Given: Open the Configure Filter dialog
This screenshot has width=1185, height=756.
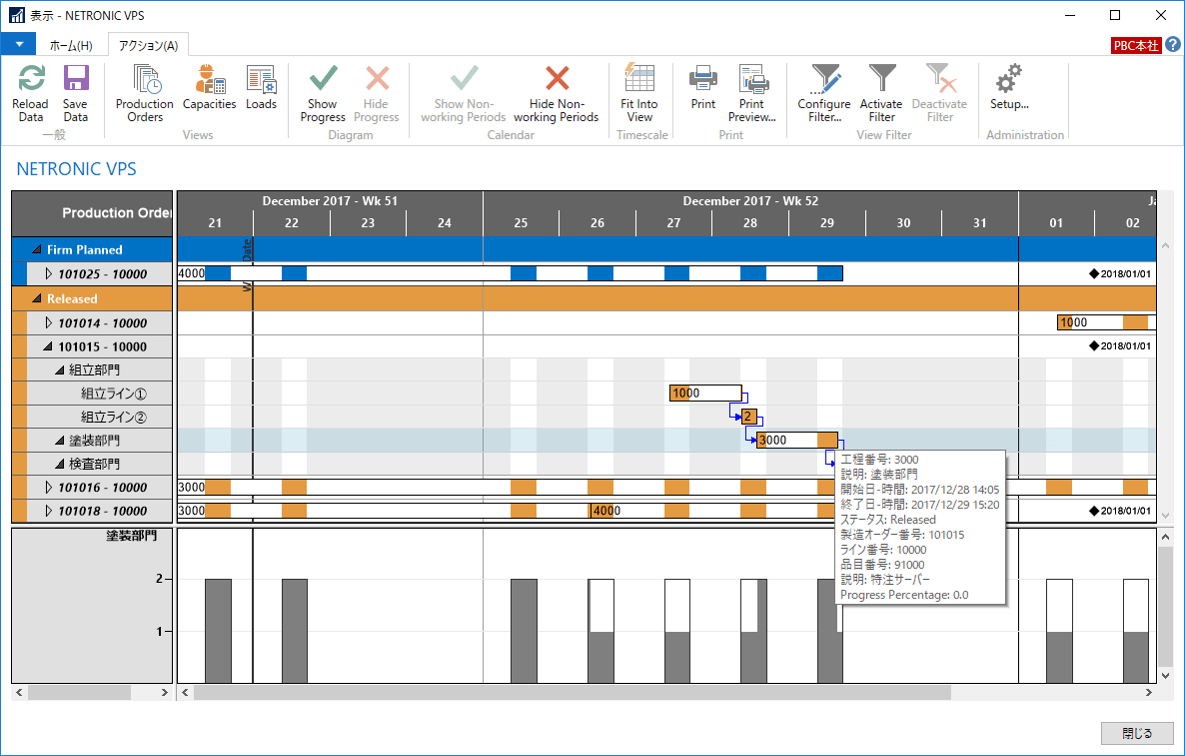Looking at the screenshot, I should coord(824,81).
